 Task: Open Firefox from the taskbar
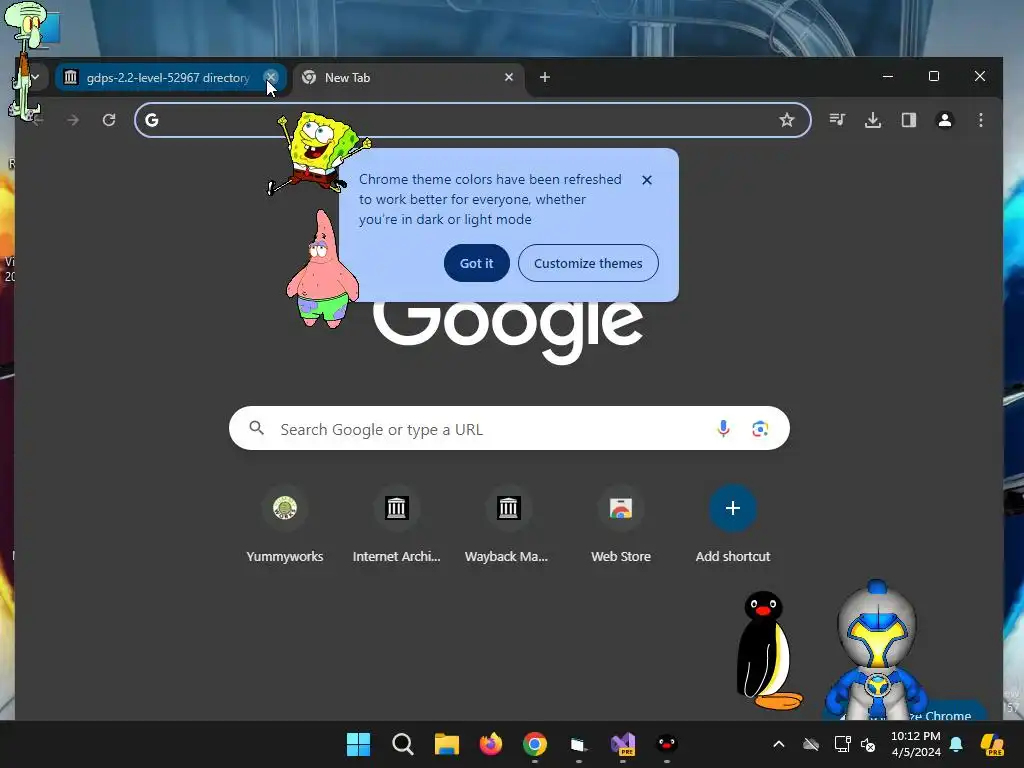(491, 744)
